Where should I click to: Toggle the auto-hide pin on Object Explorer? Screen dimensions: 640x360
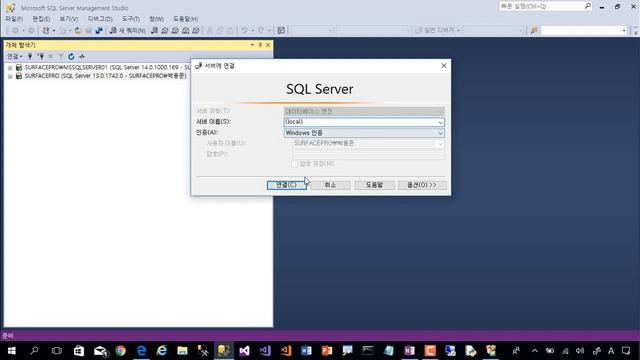260,45
